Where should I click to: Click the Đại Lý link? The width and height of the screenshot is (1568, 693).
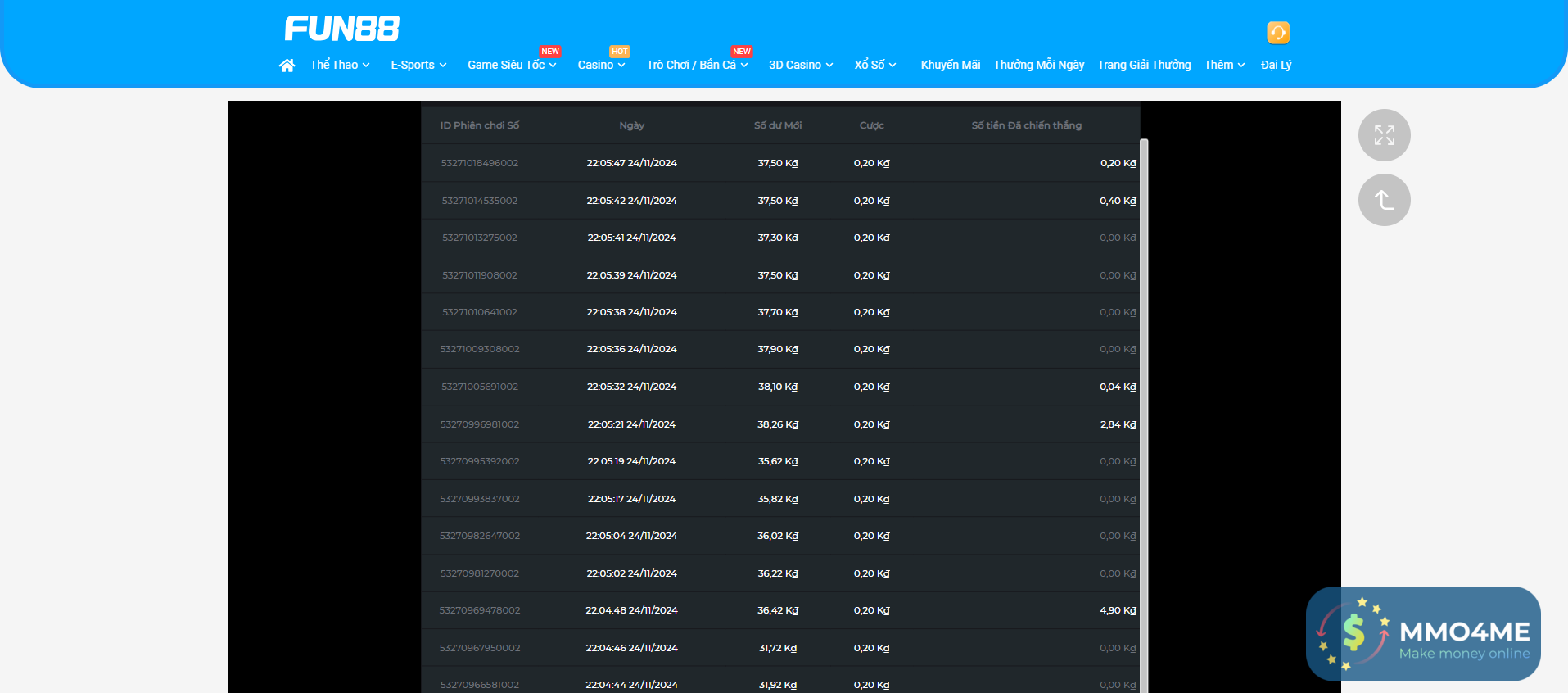pyautogui.click(x=1276, y=66)
